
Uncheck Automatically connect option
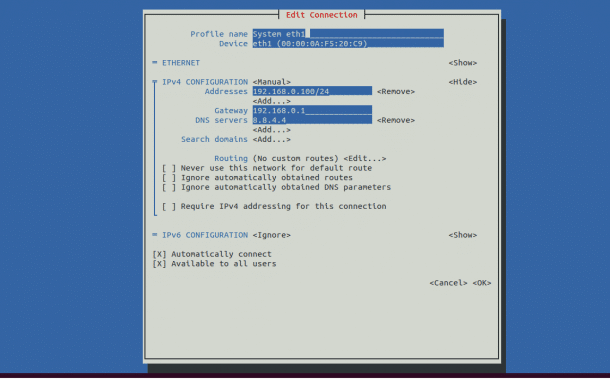(x=159, y=254)
